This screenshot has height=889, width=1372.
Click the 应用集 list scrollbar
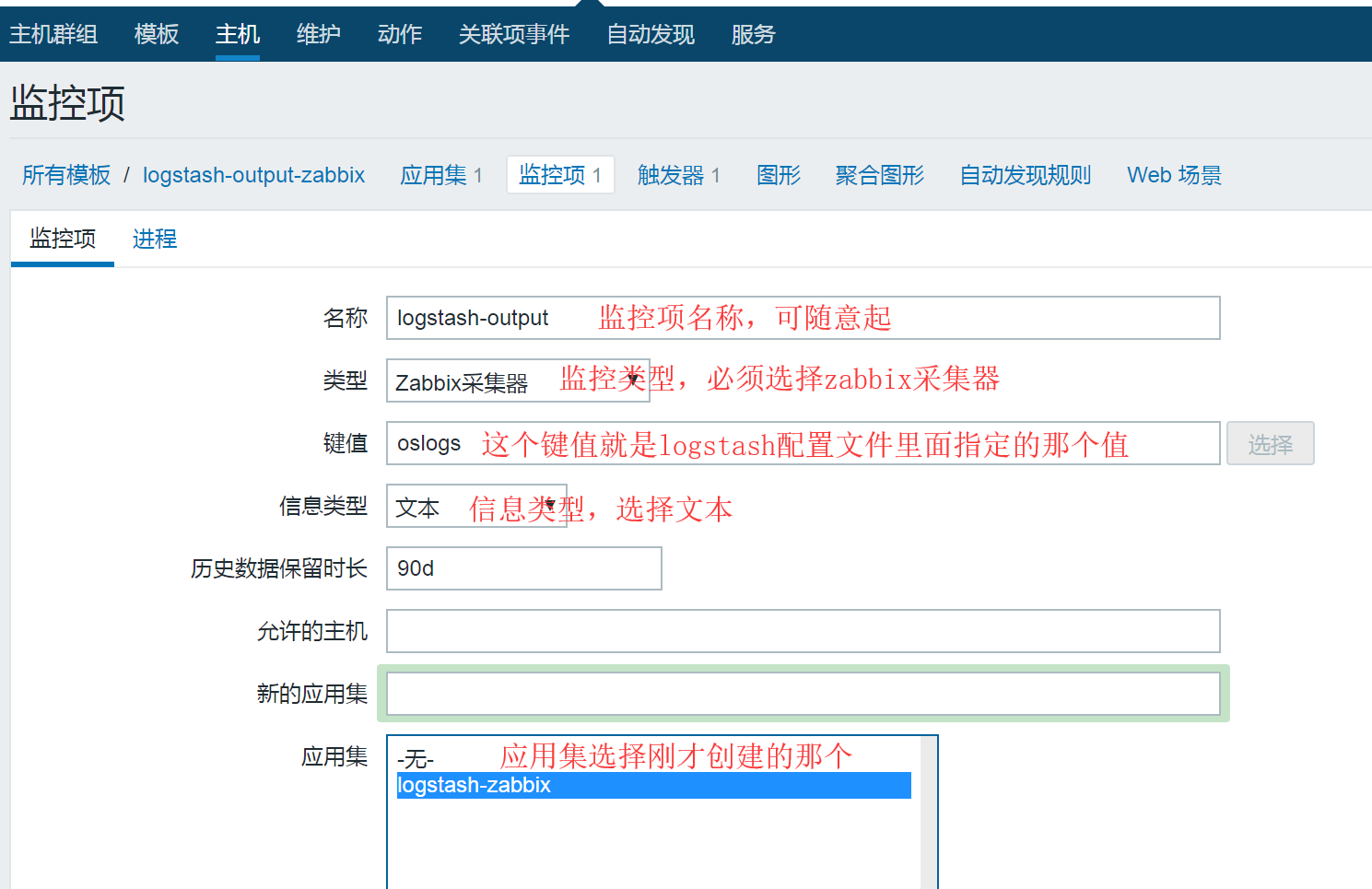(x=929, y=813)
